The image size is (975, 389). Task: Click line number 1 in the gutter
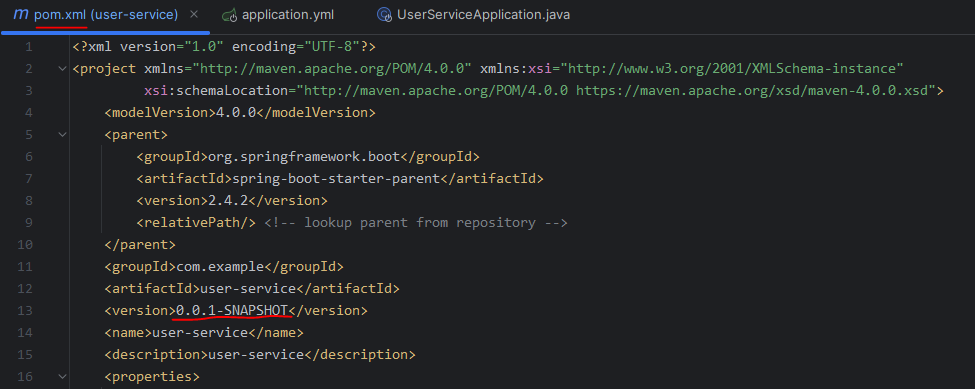(x=29, y=47)
